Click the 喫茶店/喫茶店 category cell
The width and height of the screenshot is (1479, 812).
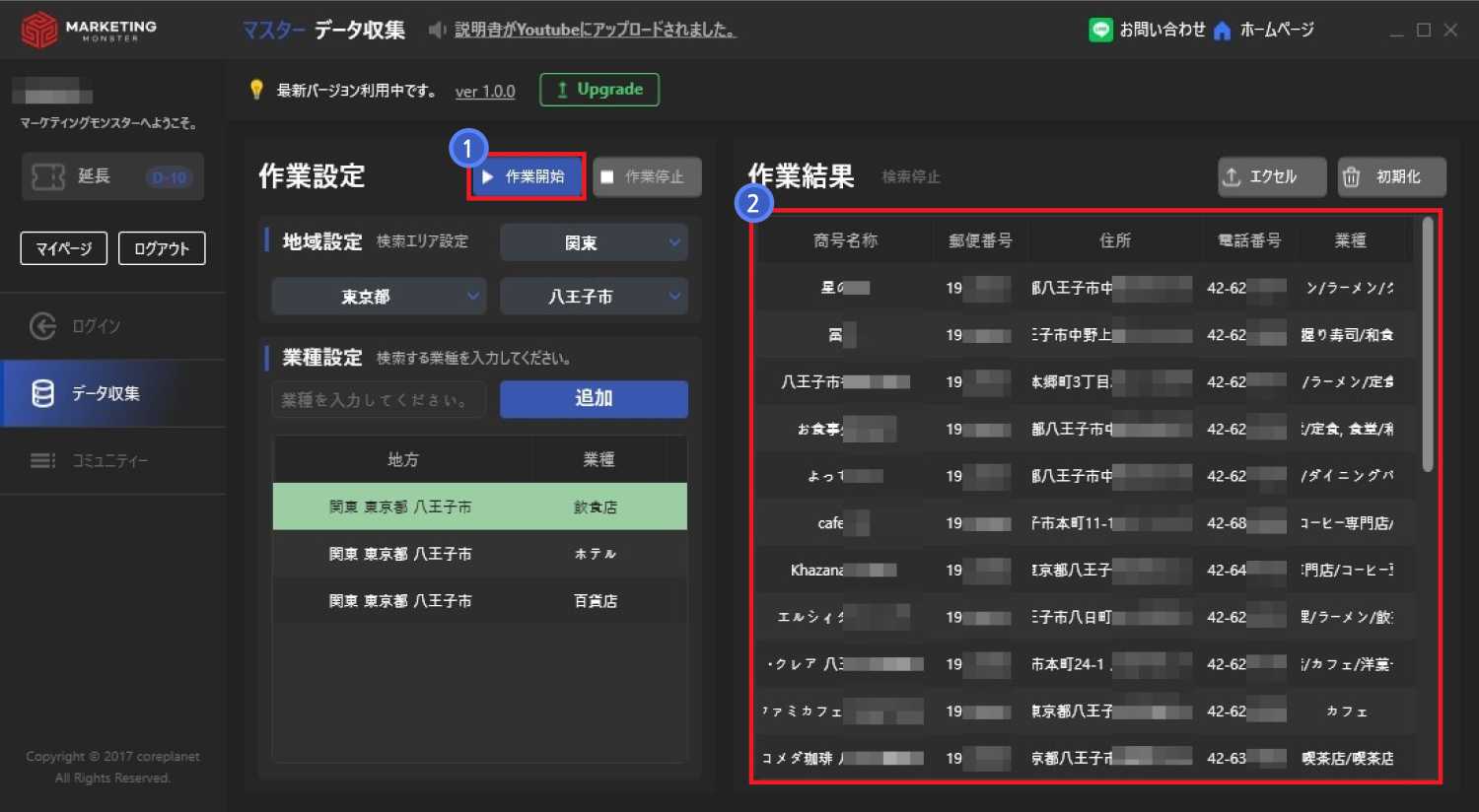pyautogui.click(x=1347, y=758)
